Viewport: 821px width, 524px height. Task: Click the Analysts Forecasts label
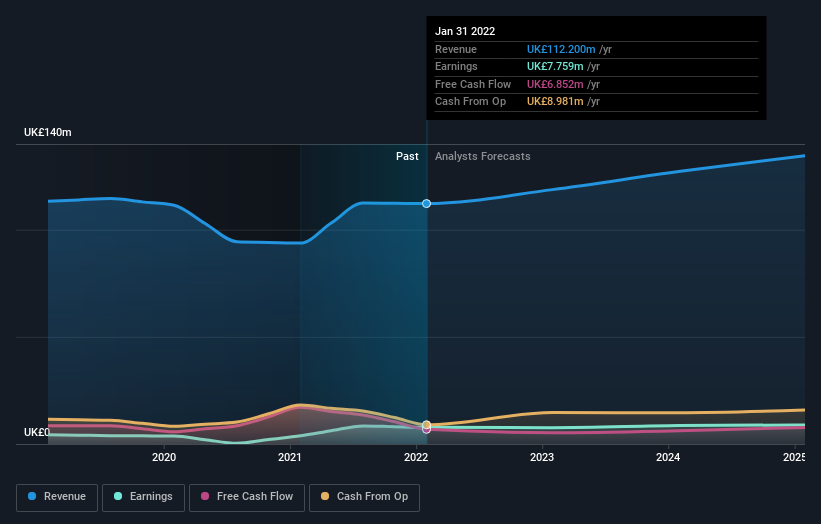[483, 157]
